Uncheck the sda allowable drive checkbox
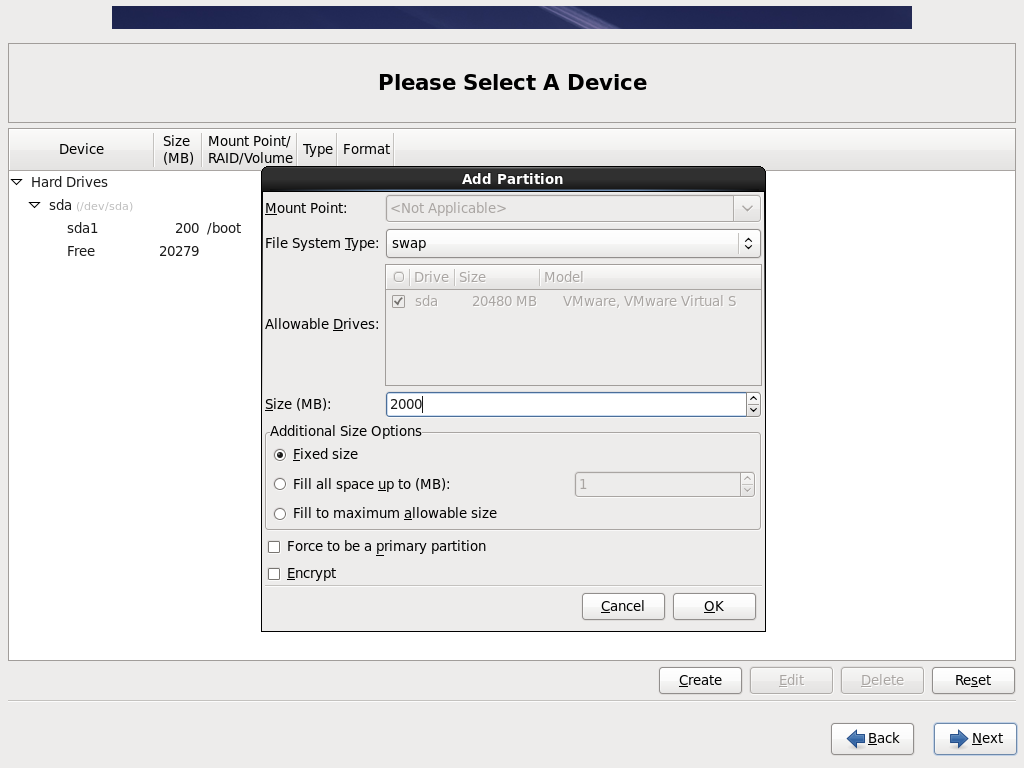Image resolution: width=1024 pixels, height=768 pixels. [x=398, y=302]
